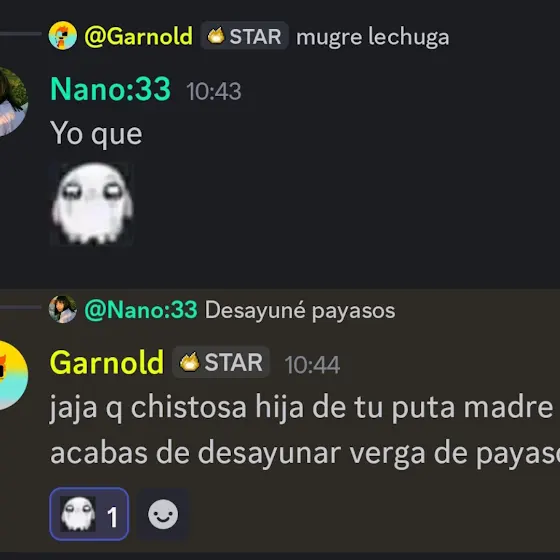
Task: Click the Nano:33 username above "Yo que"
Action: (110, 89)
